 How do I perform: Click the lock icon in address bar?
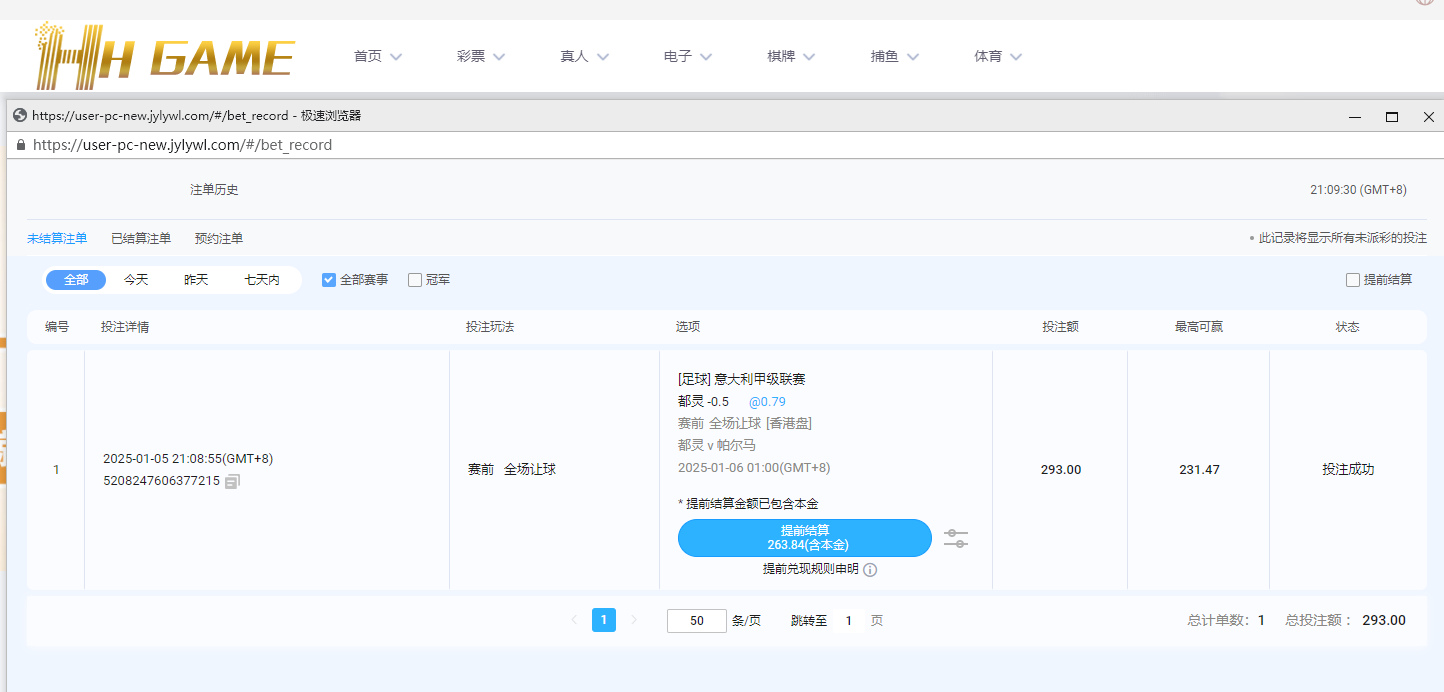tap(19, 145)
